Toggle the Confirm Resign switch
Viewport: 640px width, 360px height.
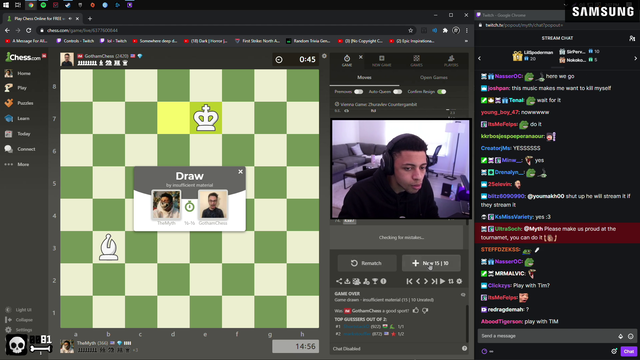(442, 92)
